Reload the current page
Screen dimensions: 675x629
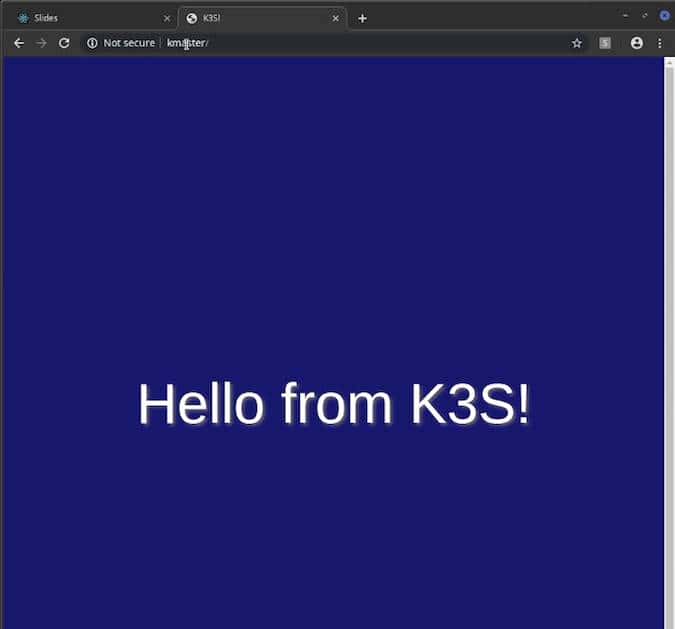(x=64, y=43)
